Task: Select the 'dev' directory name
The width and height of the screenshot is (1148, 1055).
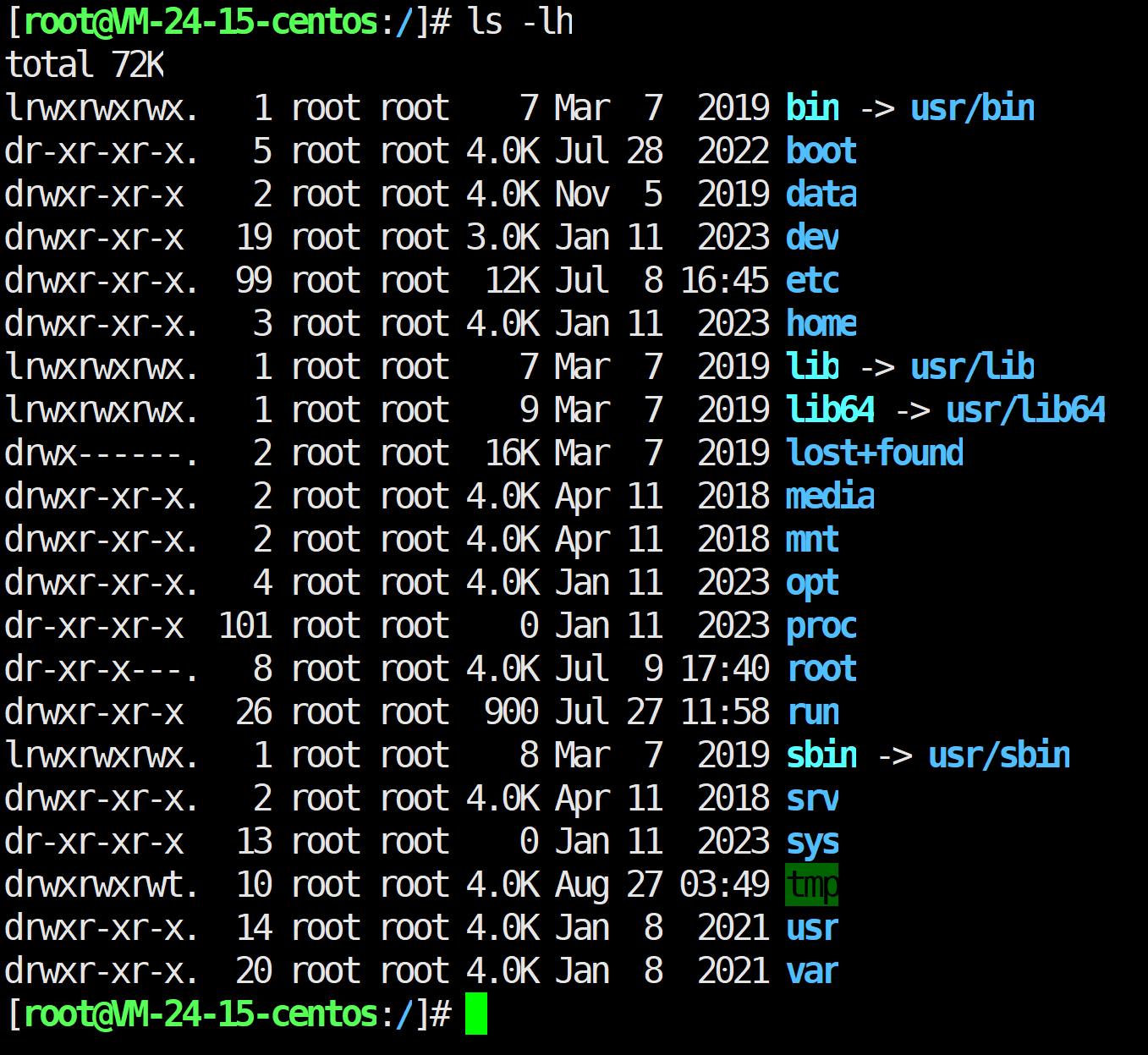Action: [813, 237]
